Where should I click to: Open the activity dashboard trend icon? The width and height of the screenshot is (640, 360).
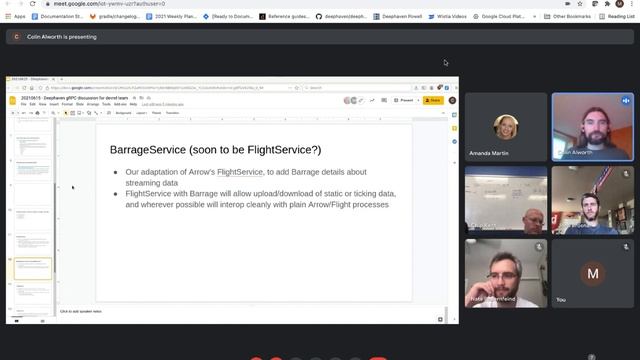pyautogui.click(x=372, y=100)
